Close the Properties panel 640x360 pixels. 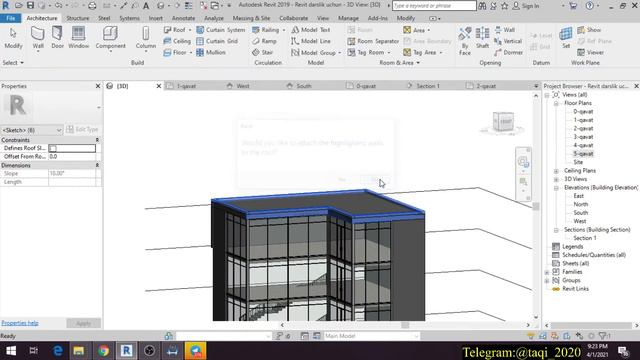pyautogui.click(x=98, y=86)
